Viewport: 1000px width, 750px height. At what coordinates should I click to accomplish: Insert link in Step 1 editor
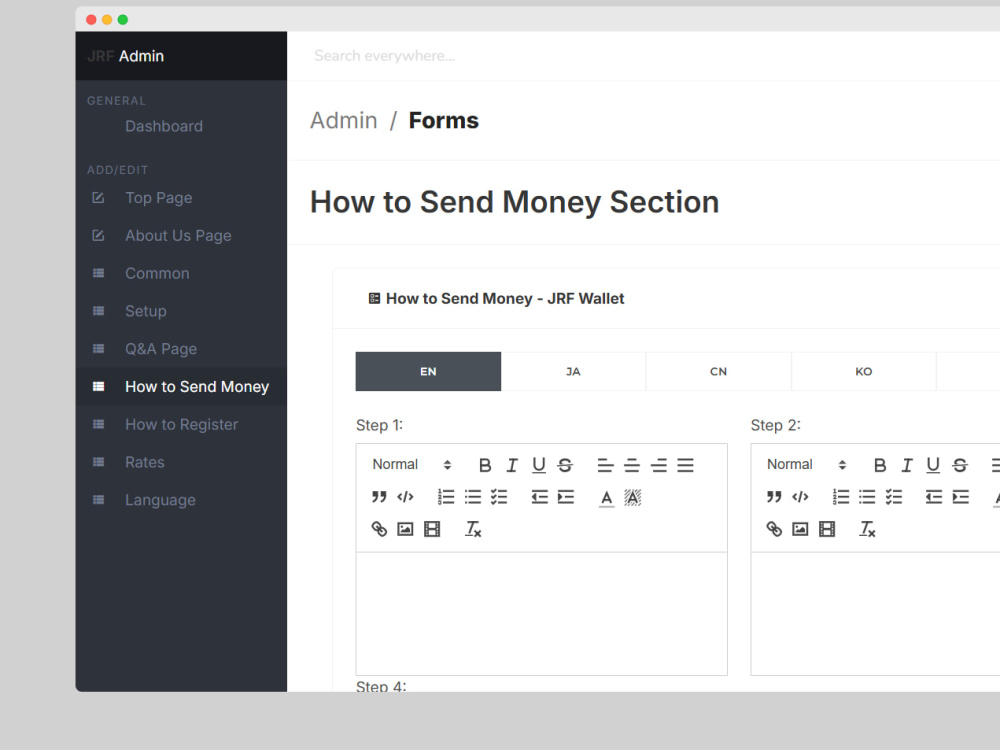[x=379, y=529]
